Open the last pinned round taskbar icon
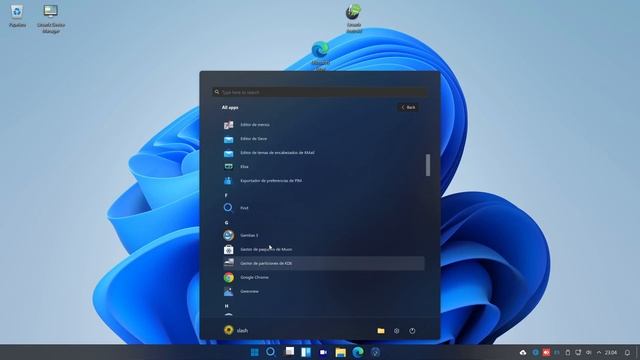 [x=376, y=352]
